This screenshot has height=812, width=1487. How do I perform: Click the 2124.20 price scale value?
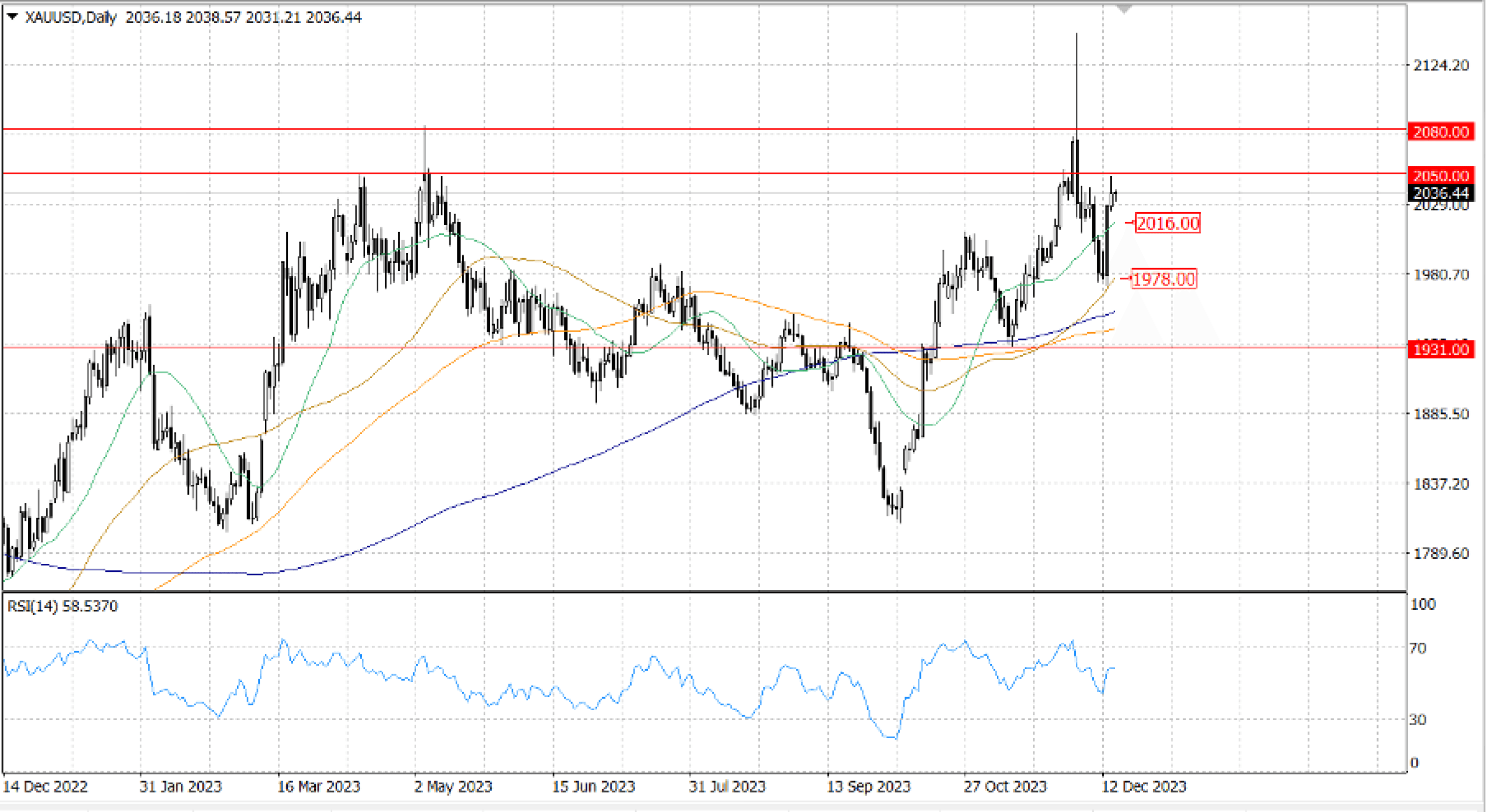1441,65
